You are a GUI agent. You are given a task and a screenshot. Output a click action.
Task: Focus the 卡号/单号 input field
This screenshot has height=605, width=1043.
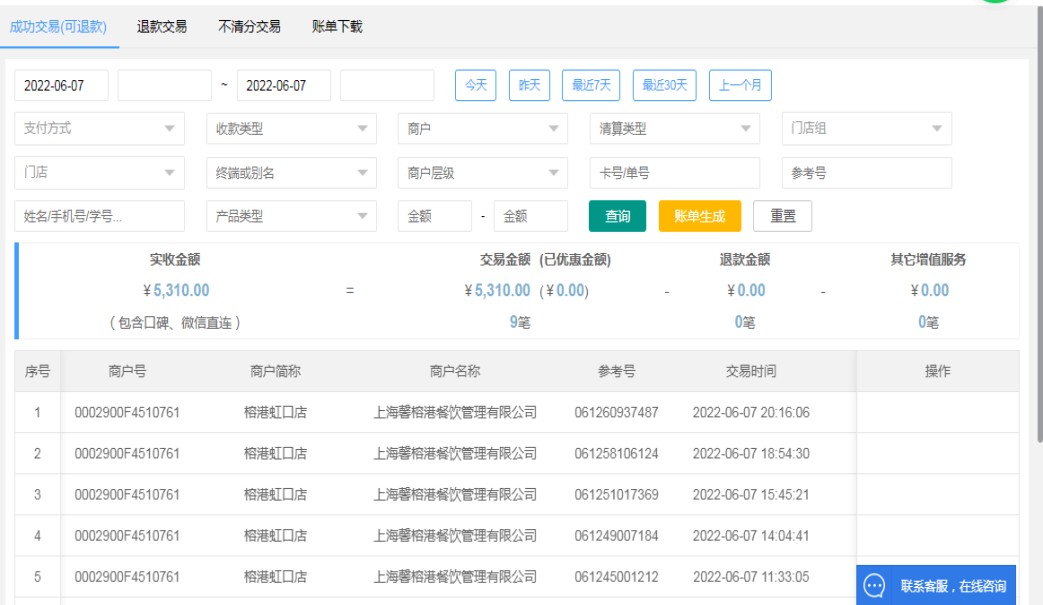(674, 173)
